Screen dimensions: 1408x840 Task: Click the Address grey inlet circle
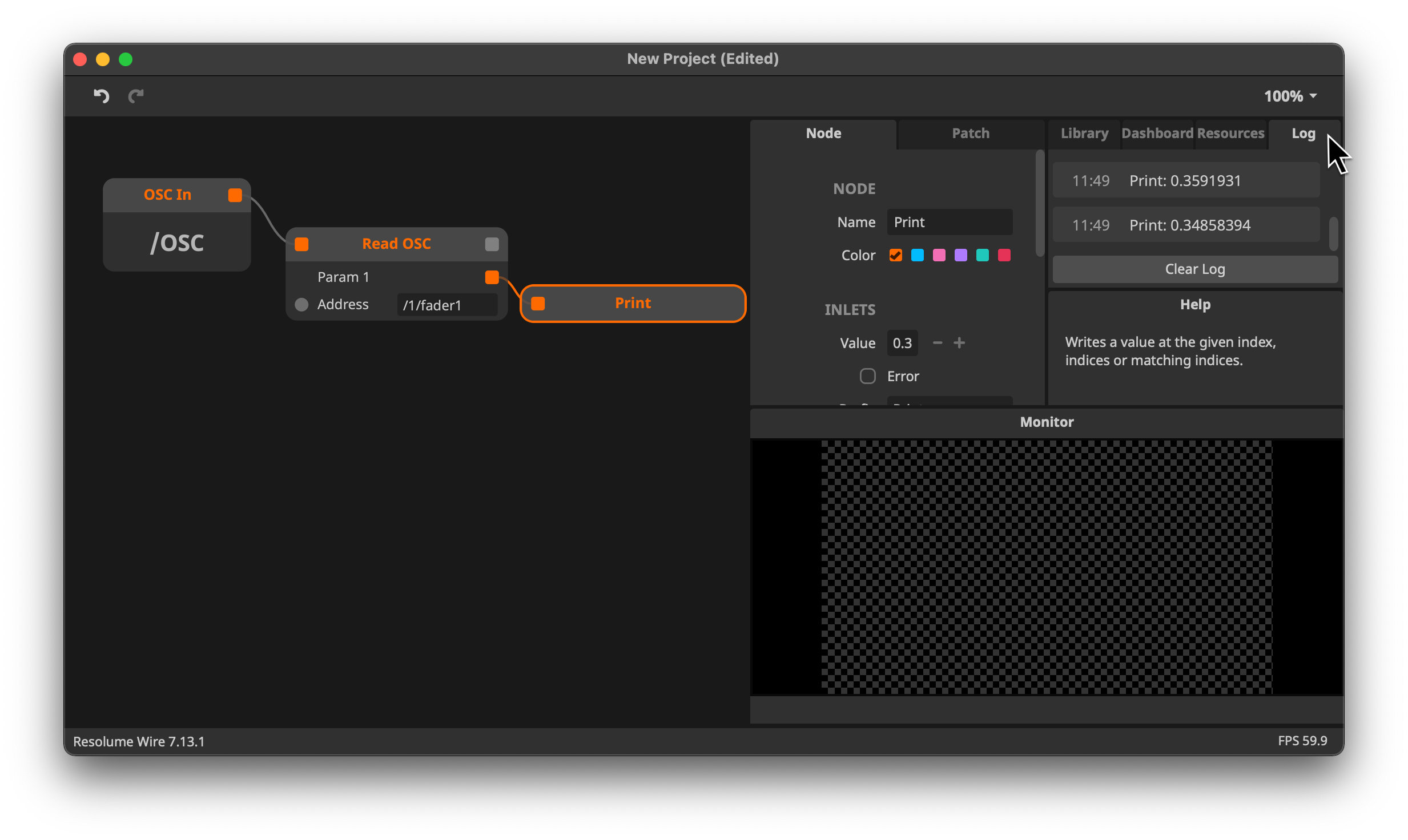tap(301, 305)
